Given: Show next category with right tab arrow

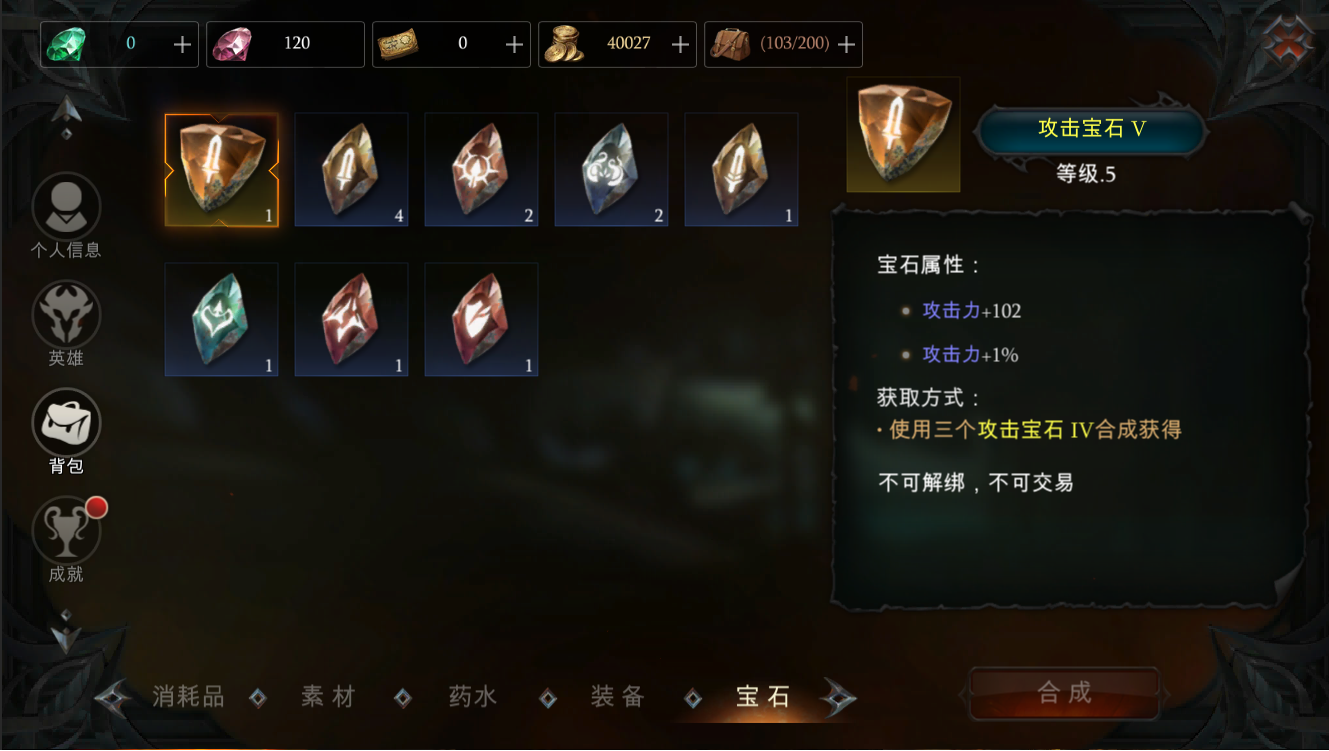Looking at the screenshot, I should (x=838, y=697).
